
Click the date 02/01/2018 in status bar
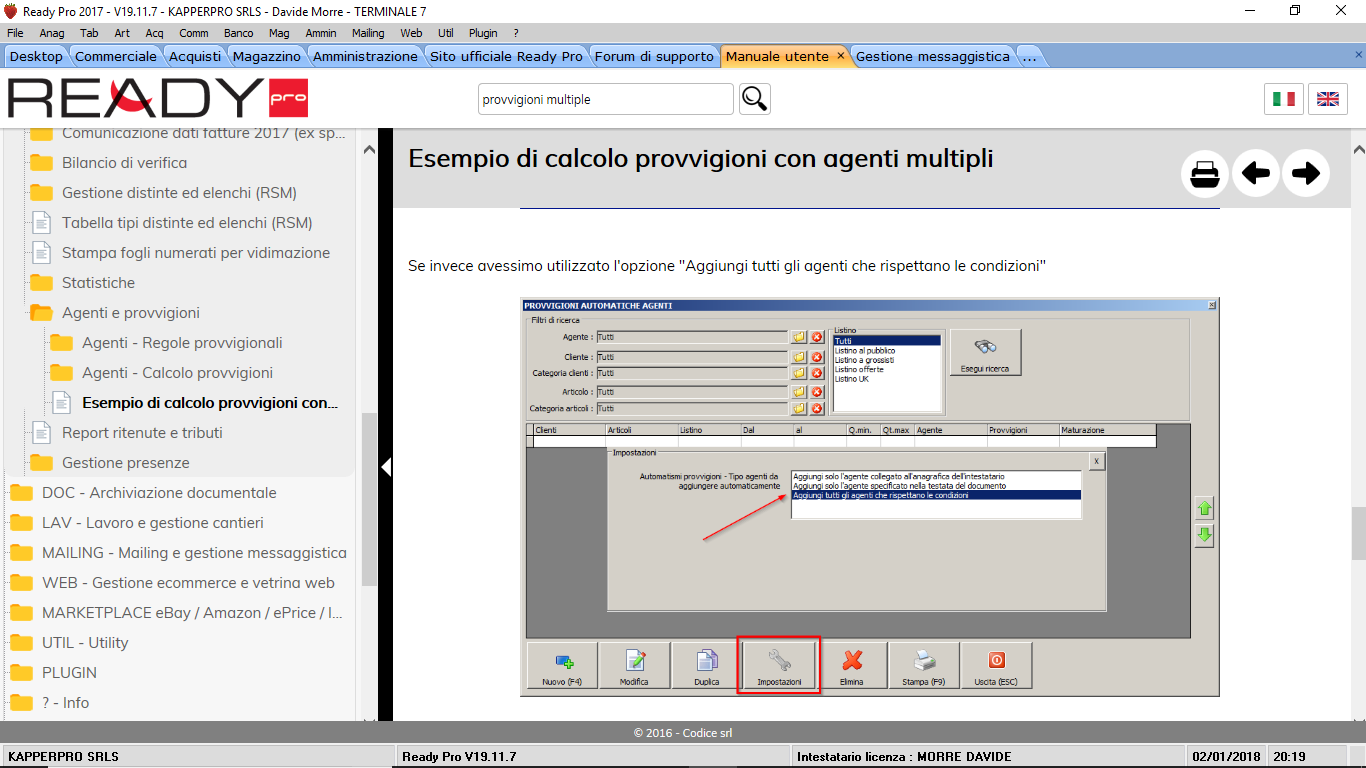1226,756
